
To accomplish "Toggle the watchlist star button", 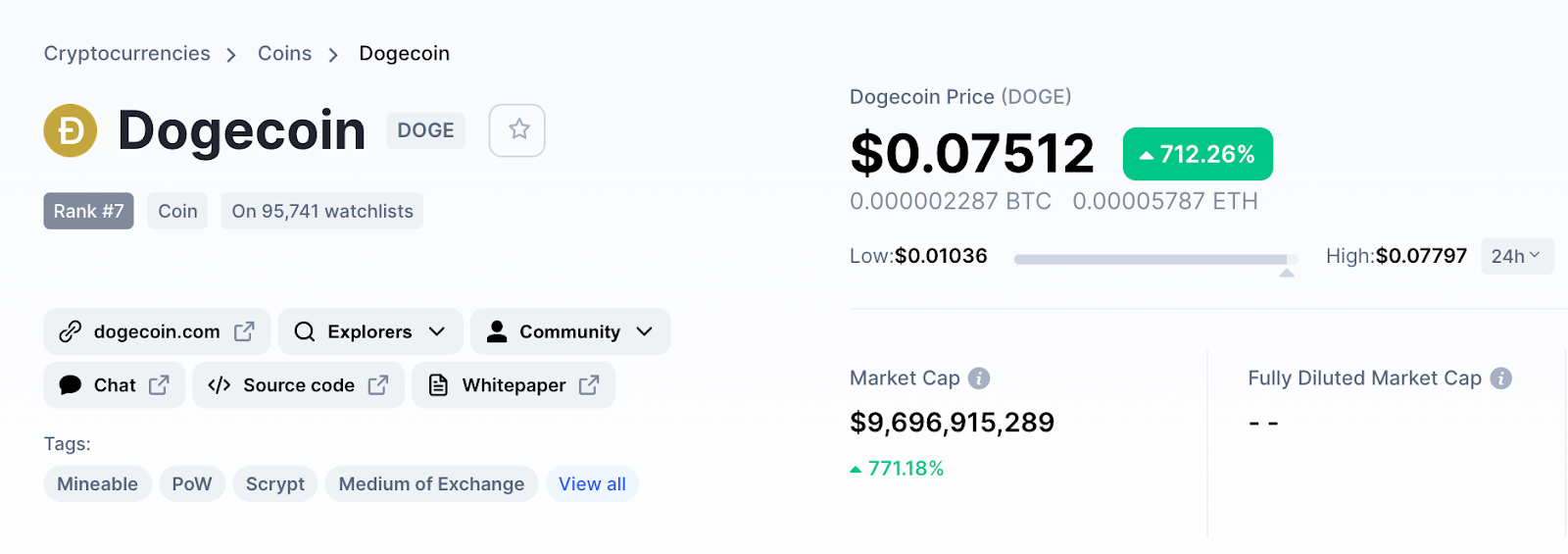I will click(517, 130).
